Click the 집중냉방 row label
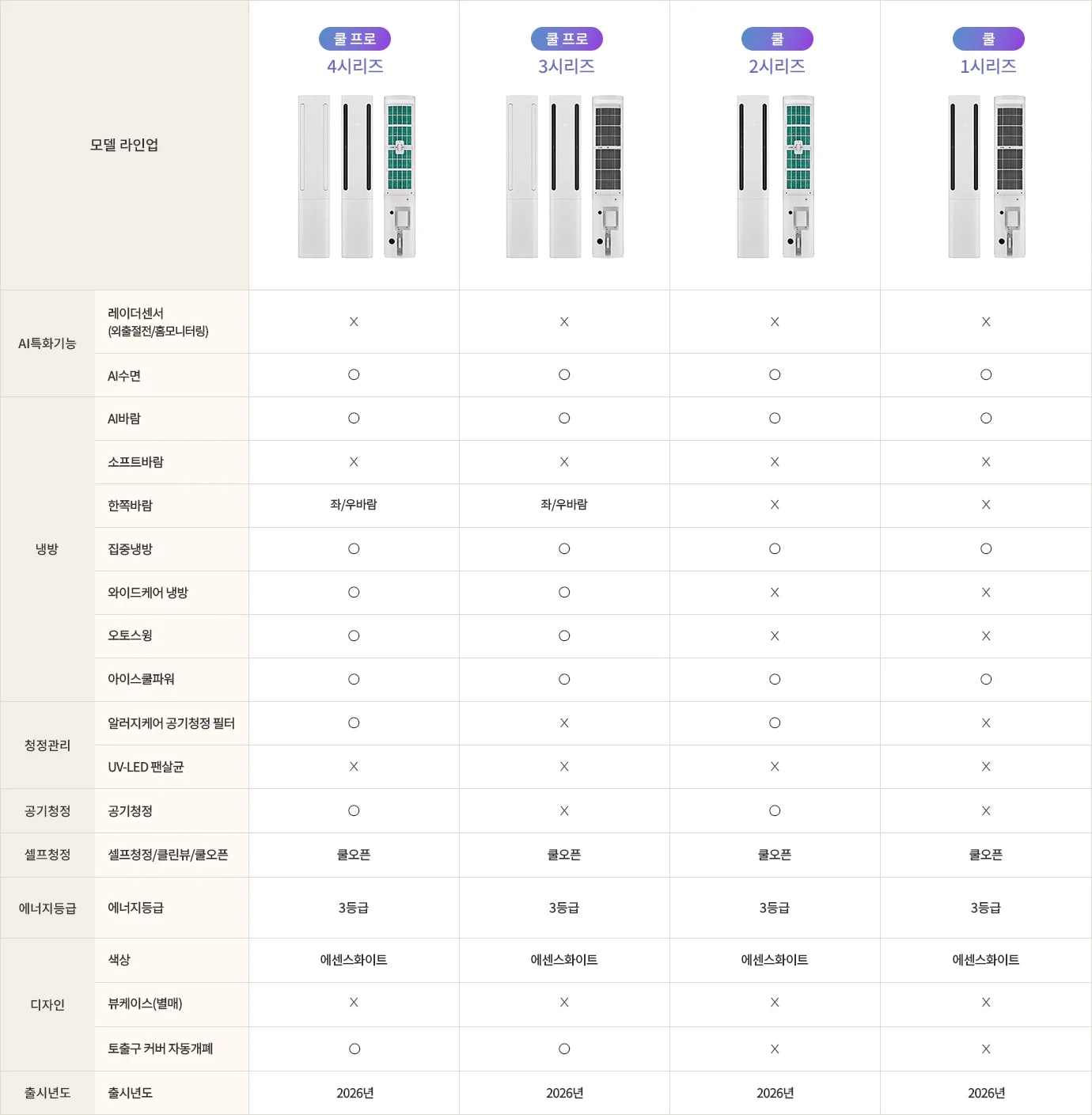Viewport: 1092px width, 1115px height. pyautogui.click(x=130, y=549)
